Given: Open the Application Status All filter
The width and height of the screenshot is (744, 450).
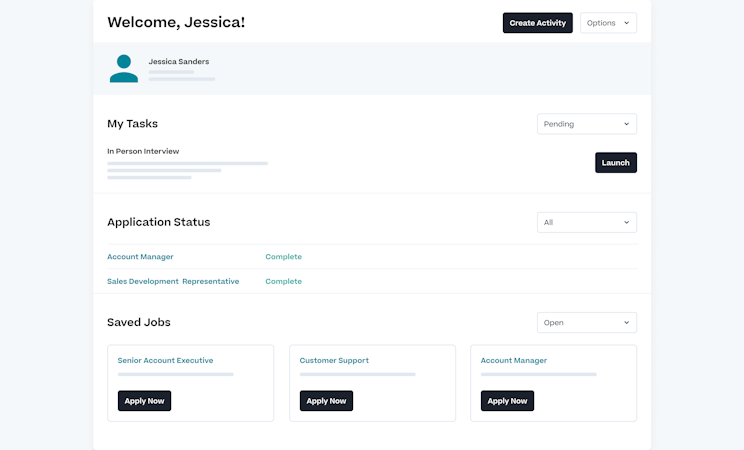Looking at the screenshot, I should (586, 222).
